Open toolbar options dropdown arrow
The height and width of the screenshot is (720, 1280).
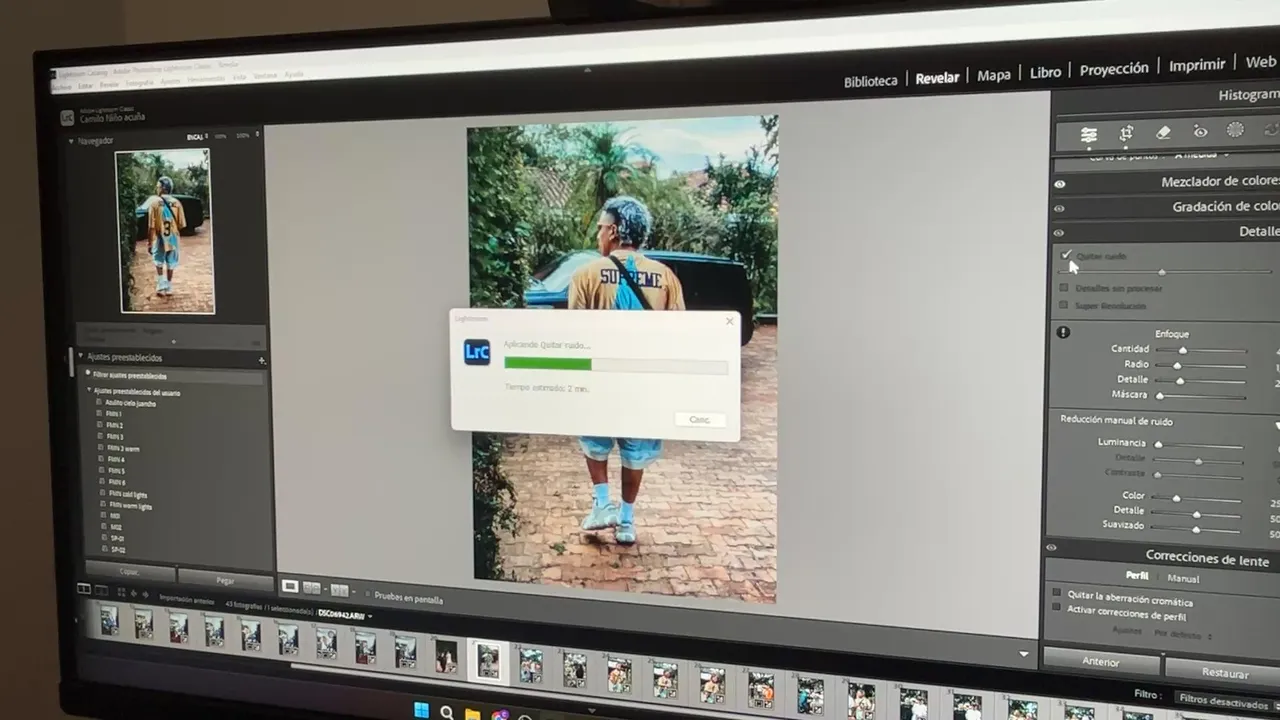(1023, 654)
